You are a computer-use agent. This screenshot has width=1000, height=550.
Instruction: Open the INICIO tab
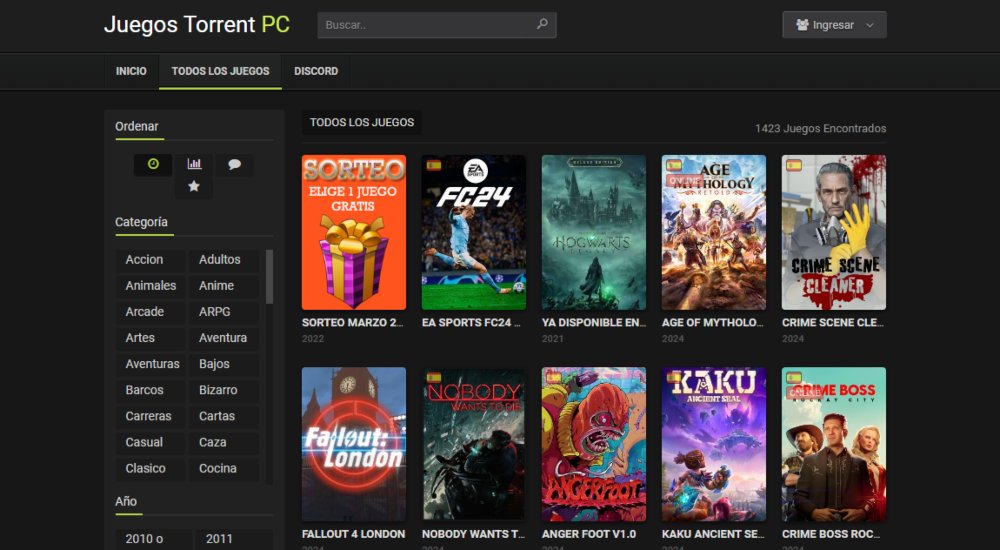pos(131,71)
